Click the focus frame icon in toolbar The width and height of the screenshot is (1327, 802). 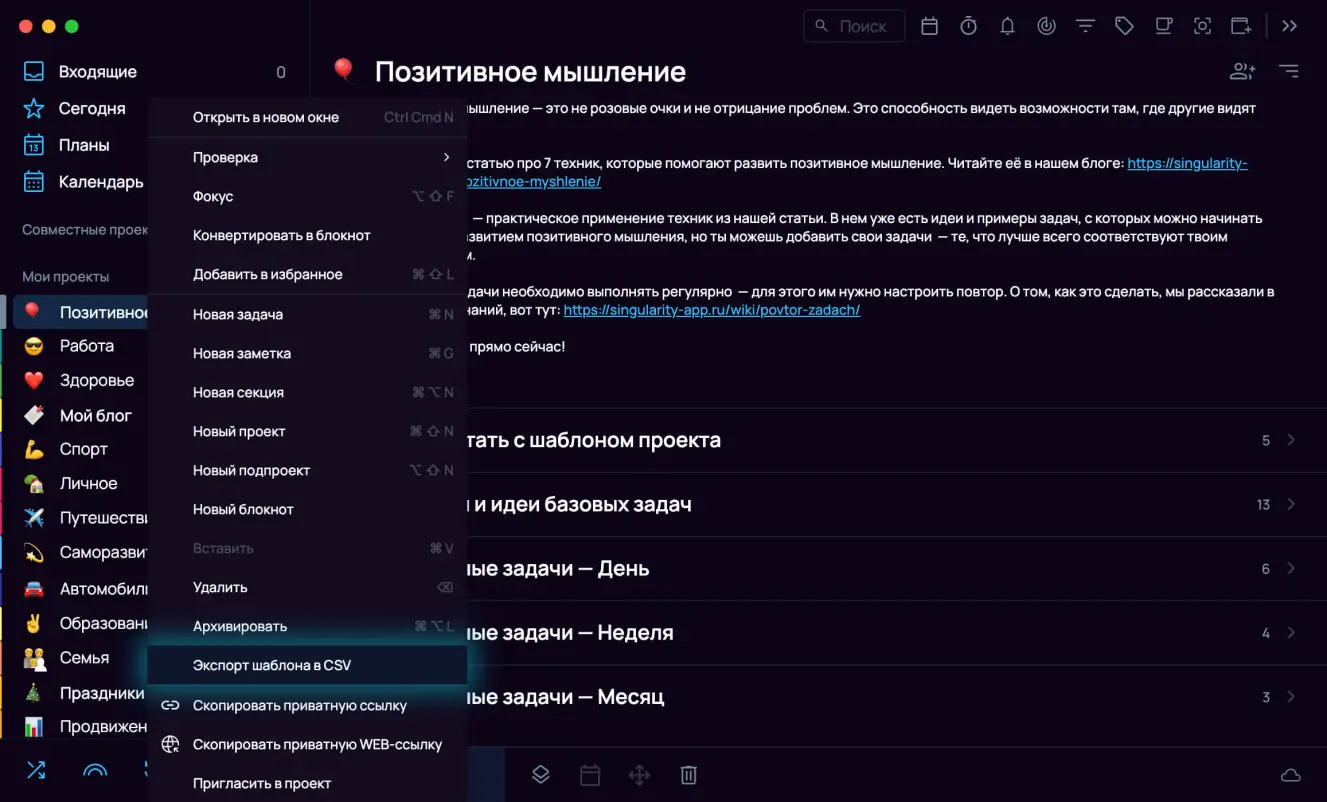click(x=1202, y=26)
